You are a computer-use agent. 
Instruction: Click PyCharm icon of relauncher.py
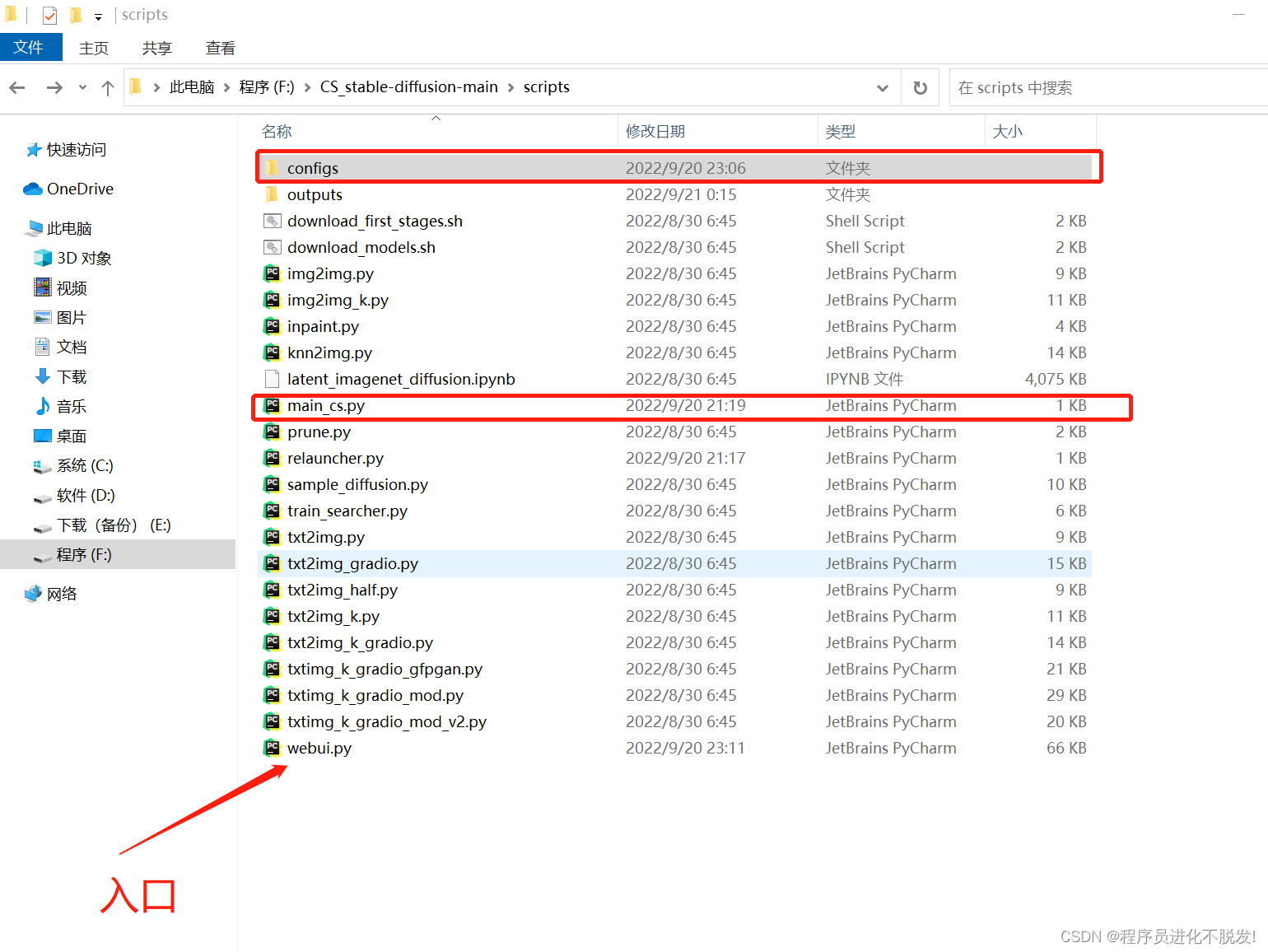pos(273,458)
